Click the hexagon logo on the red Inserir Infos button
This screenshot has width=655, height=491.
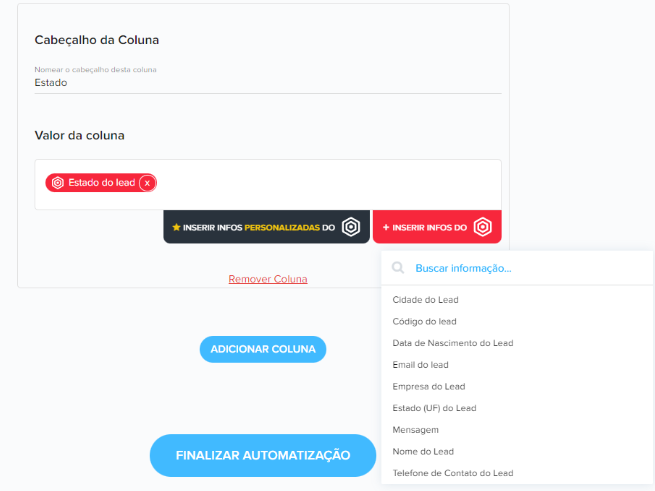click(483, 227)
